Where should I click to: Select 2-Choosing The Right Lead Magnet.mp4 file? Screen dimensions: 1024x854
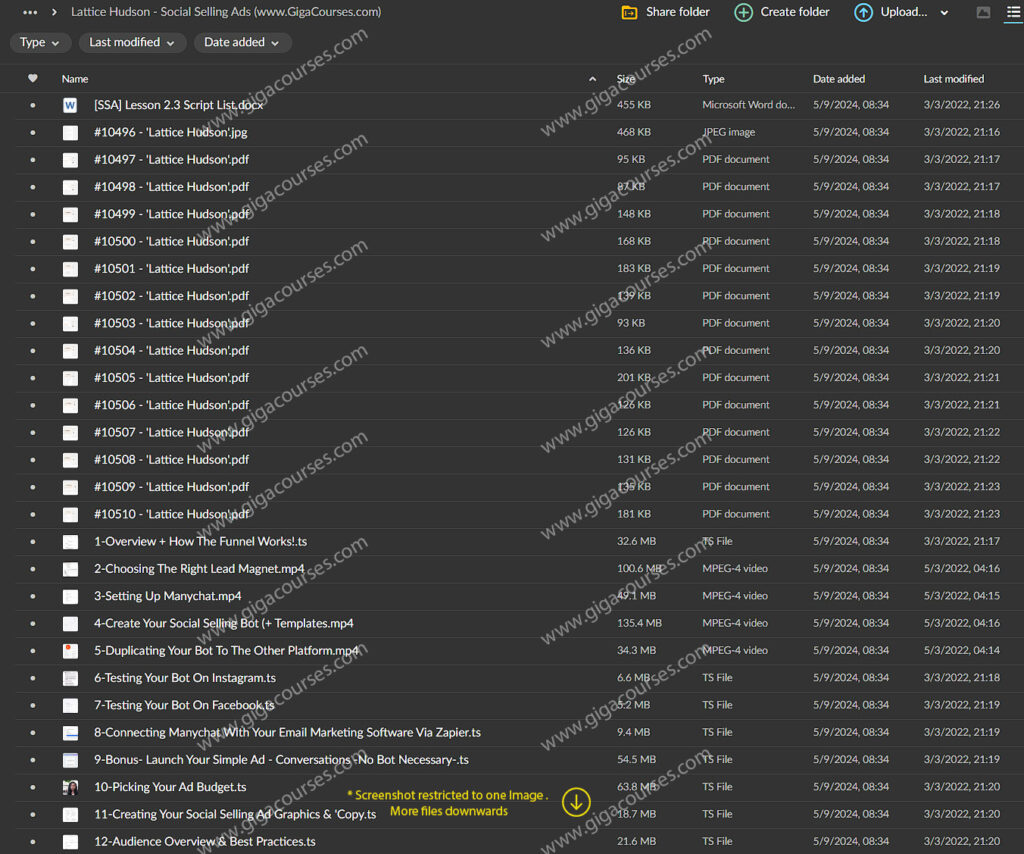tap(199, 569)
